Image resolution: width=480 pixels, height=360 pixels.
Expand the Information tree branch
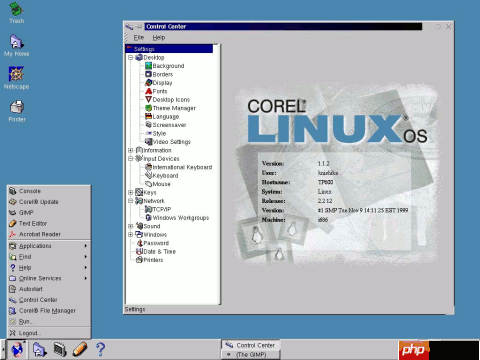click(x=131, y=150)
